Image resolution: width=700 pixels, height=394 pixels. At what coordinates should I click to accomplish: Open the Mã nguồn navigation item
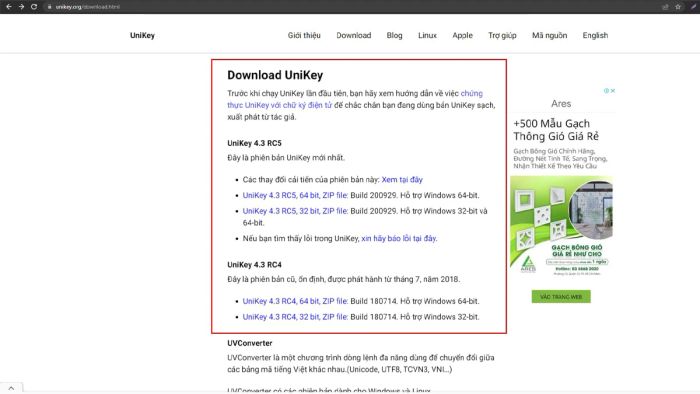tap(550, 35)
